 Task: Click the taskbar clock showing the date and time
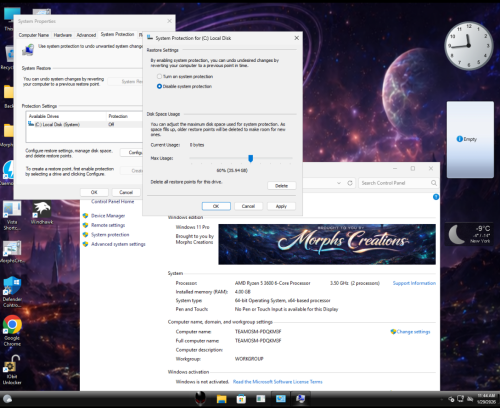[486, 399]
